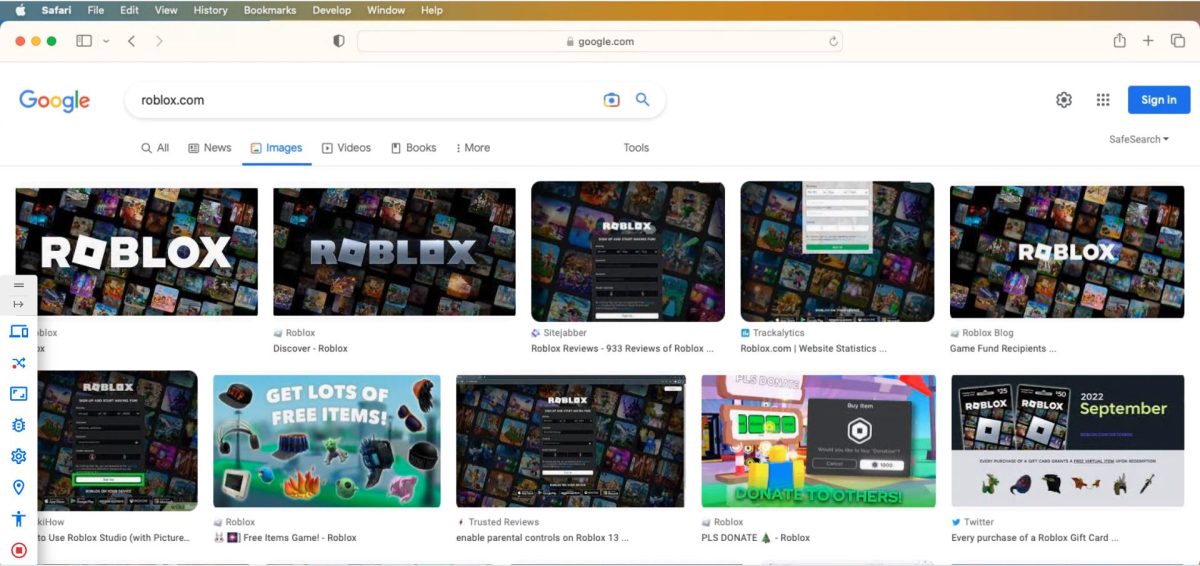Collapse the side toolbar with arrow icon
The height and width of the screenshot is (566, 1200).
[x=18, y=304]
